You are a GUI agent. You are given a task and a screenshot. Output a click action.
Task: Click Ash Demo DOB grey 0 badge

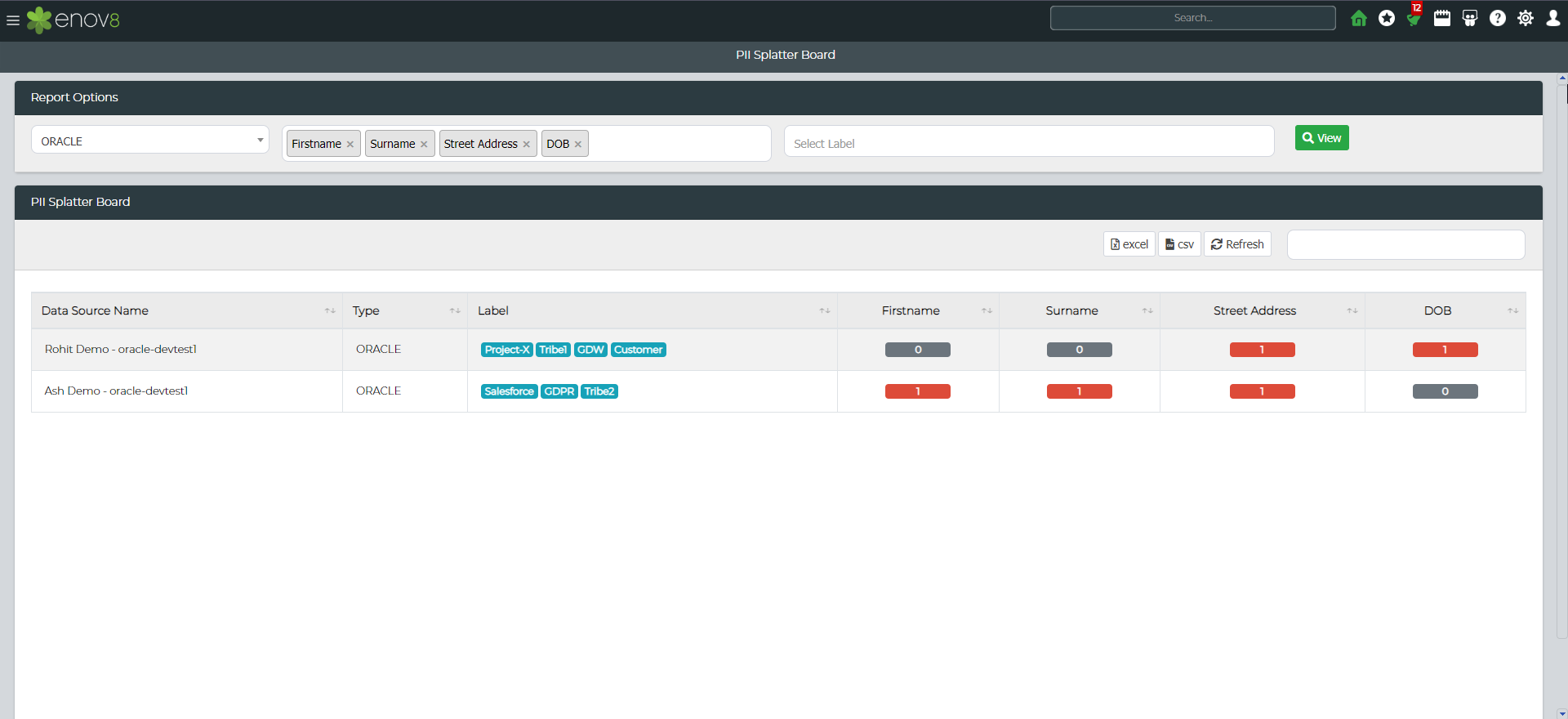1445,391
